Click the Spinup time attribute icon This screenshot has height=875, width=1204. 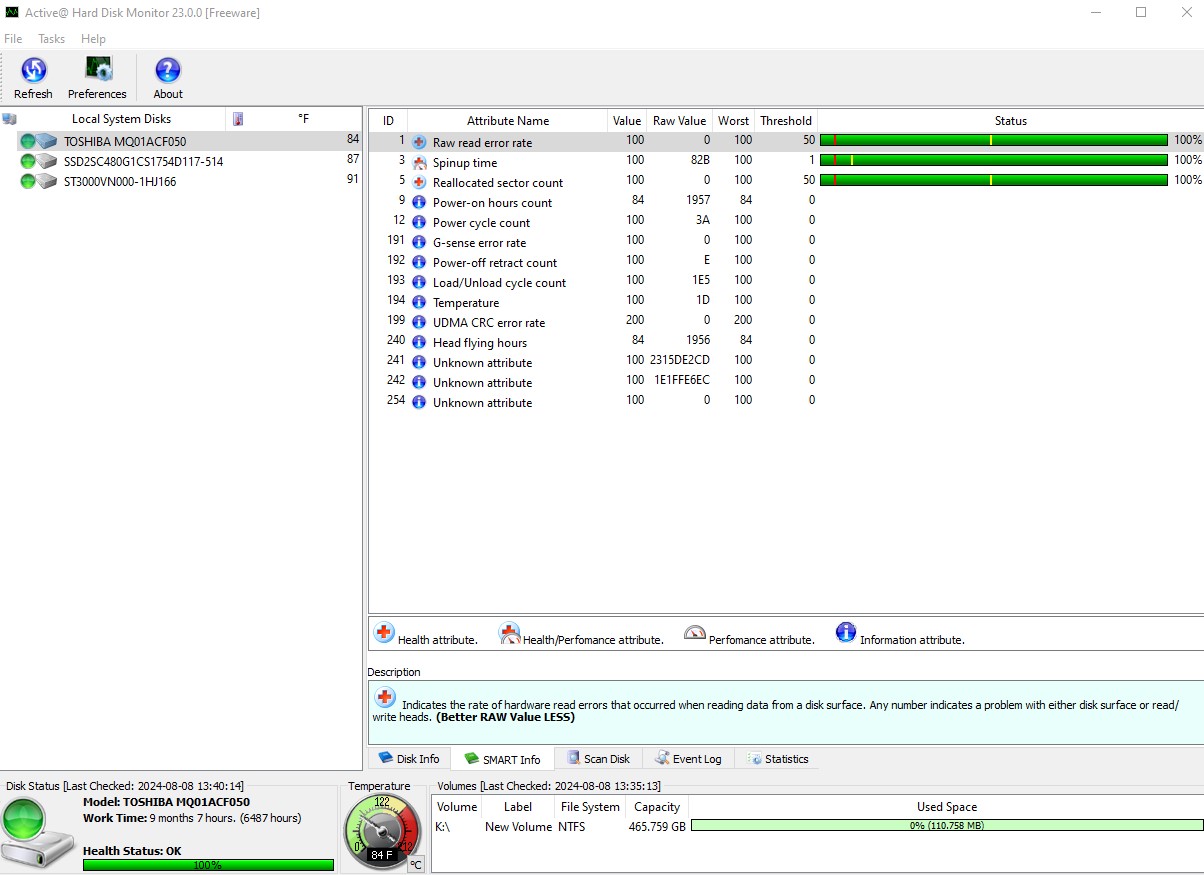[419, 163]
